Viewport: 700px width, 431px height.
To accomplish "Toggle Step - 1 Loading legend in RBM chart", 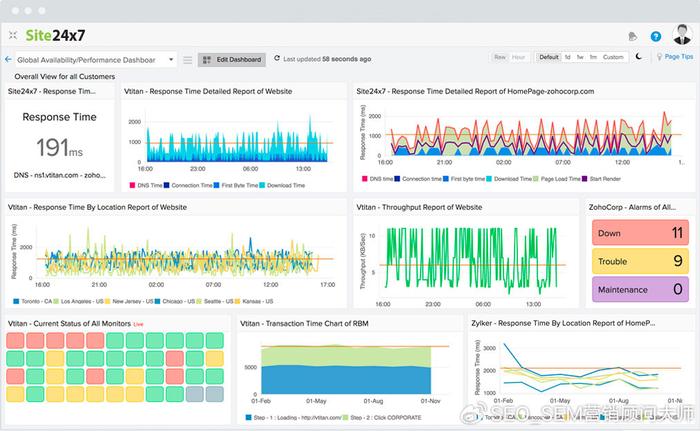I will 293,418.
